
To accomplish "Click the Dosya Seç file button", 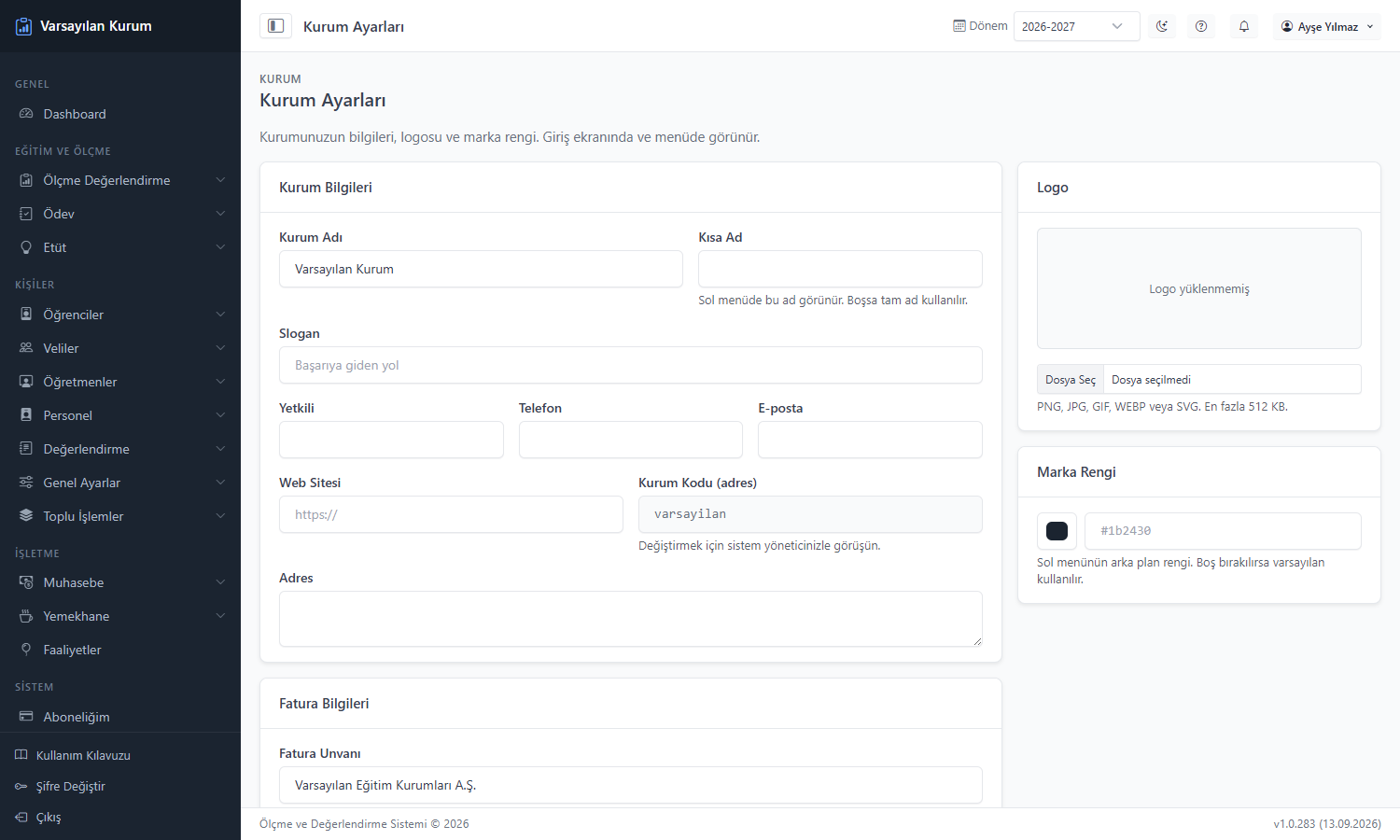I will point(1071,380).
